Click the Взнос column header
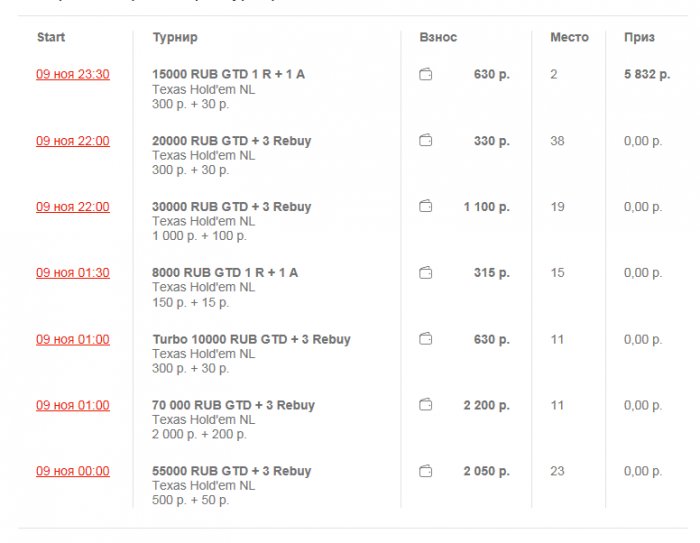The width and height of the screenshot is (700, 543). (x=438, y=37)
